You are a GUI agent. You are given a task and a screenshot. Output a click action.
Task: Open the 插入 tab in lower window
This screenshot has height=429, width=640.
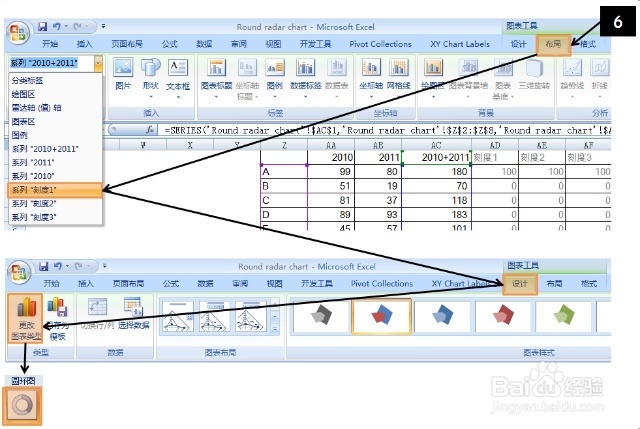[x=86, y=284]
